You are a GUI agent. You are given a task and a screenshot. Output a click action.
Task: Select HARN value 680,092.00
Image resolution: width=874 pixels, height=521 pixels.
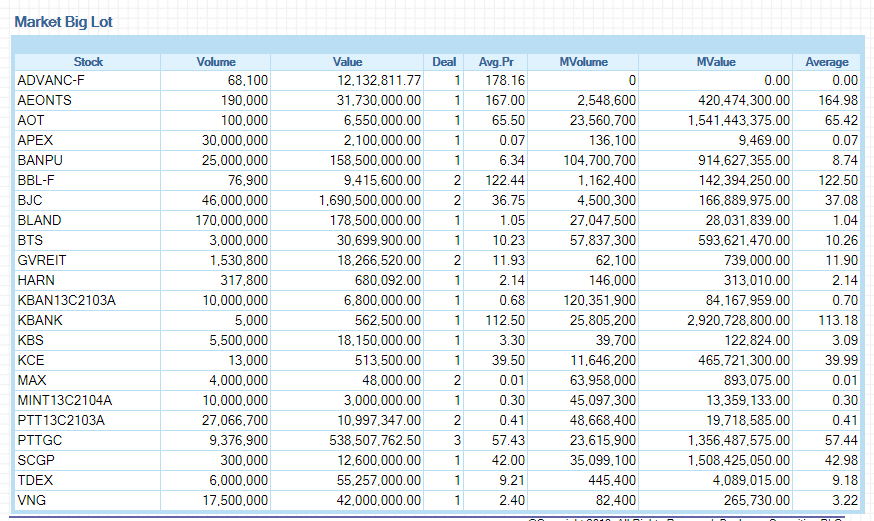[x=388, y=280]
